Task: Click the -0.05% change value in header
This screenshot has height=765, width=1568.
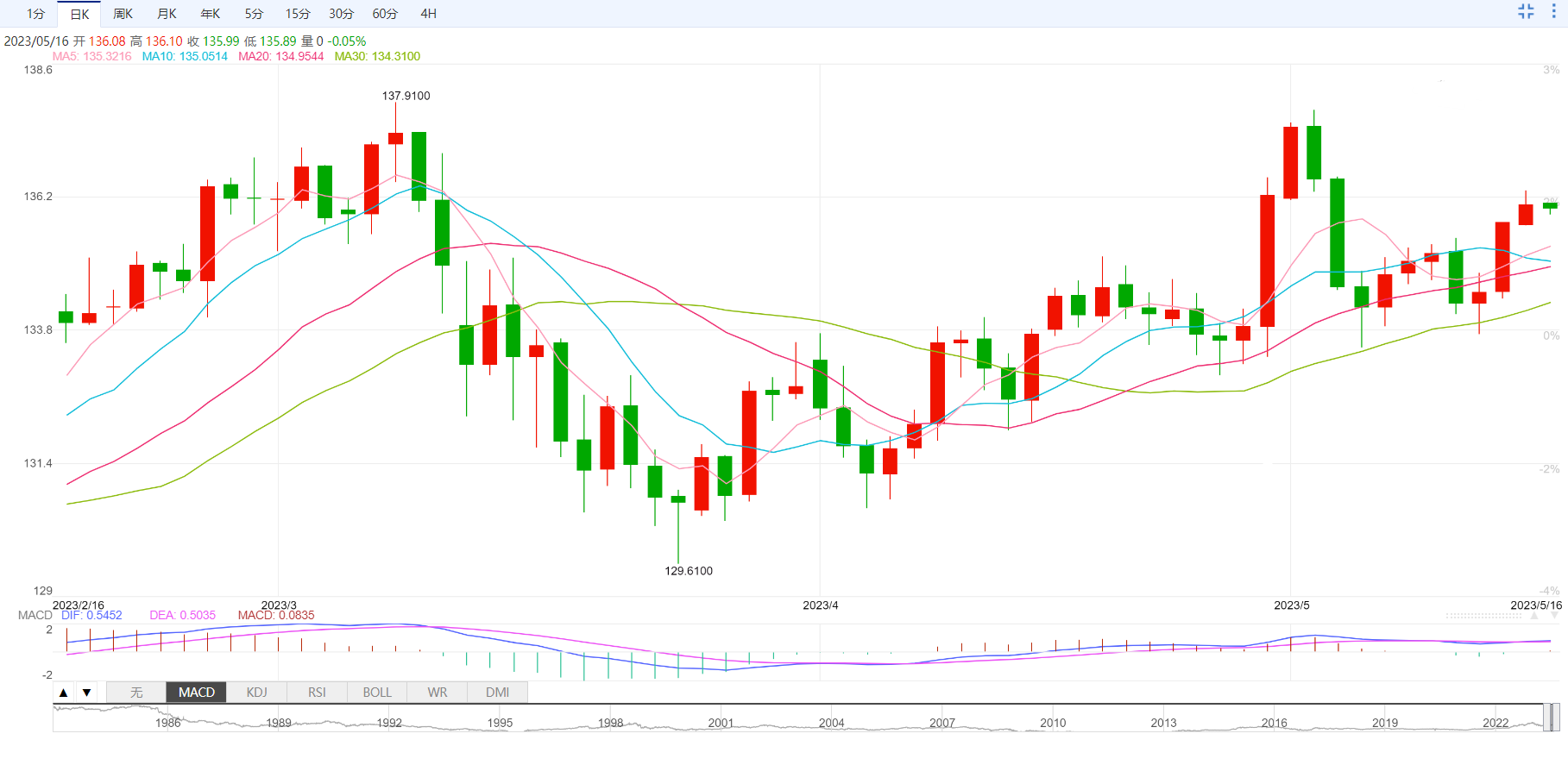Action: tap(347, 41)
